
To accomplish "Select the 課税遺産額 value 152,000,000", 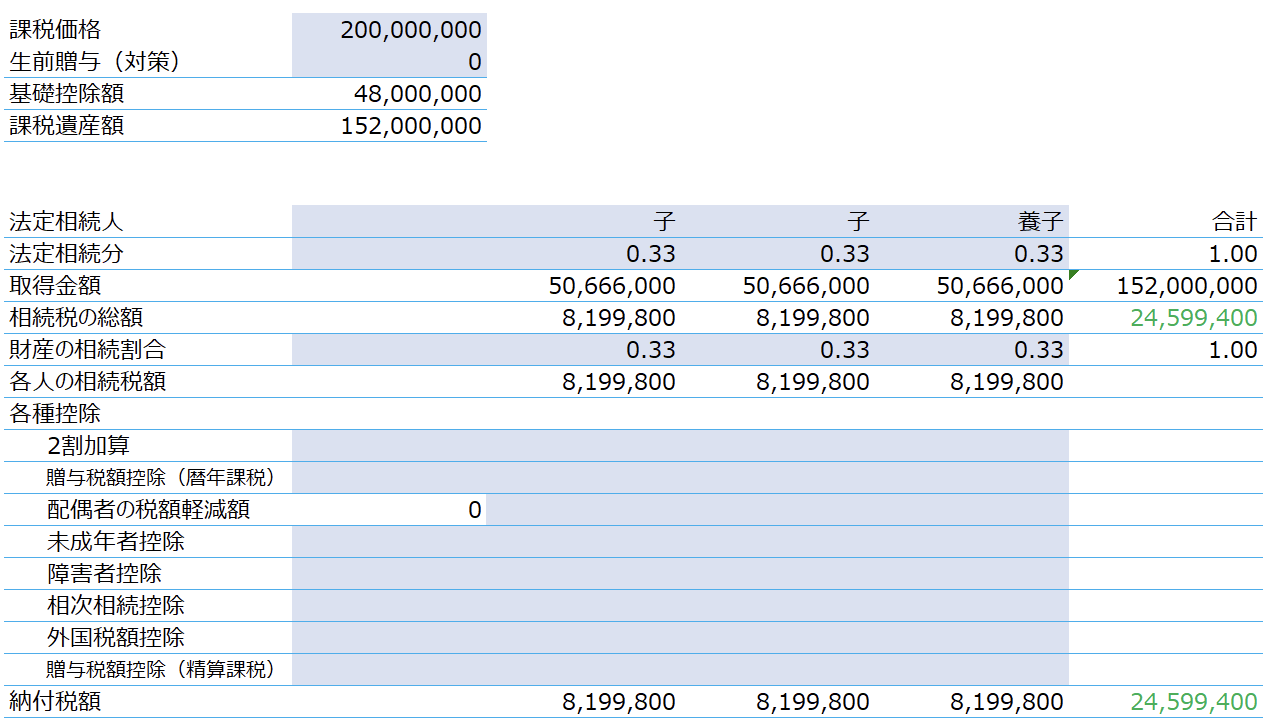I will coord(389,126).
